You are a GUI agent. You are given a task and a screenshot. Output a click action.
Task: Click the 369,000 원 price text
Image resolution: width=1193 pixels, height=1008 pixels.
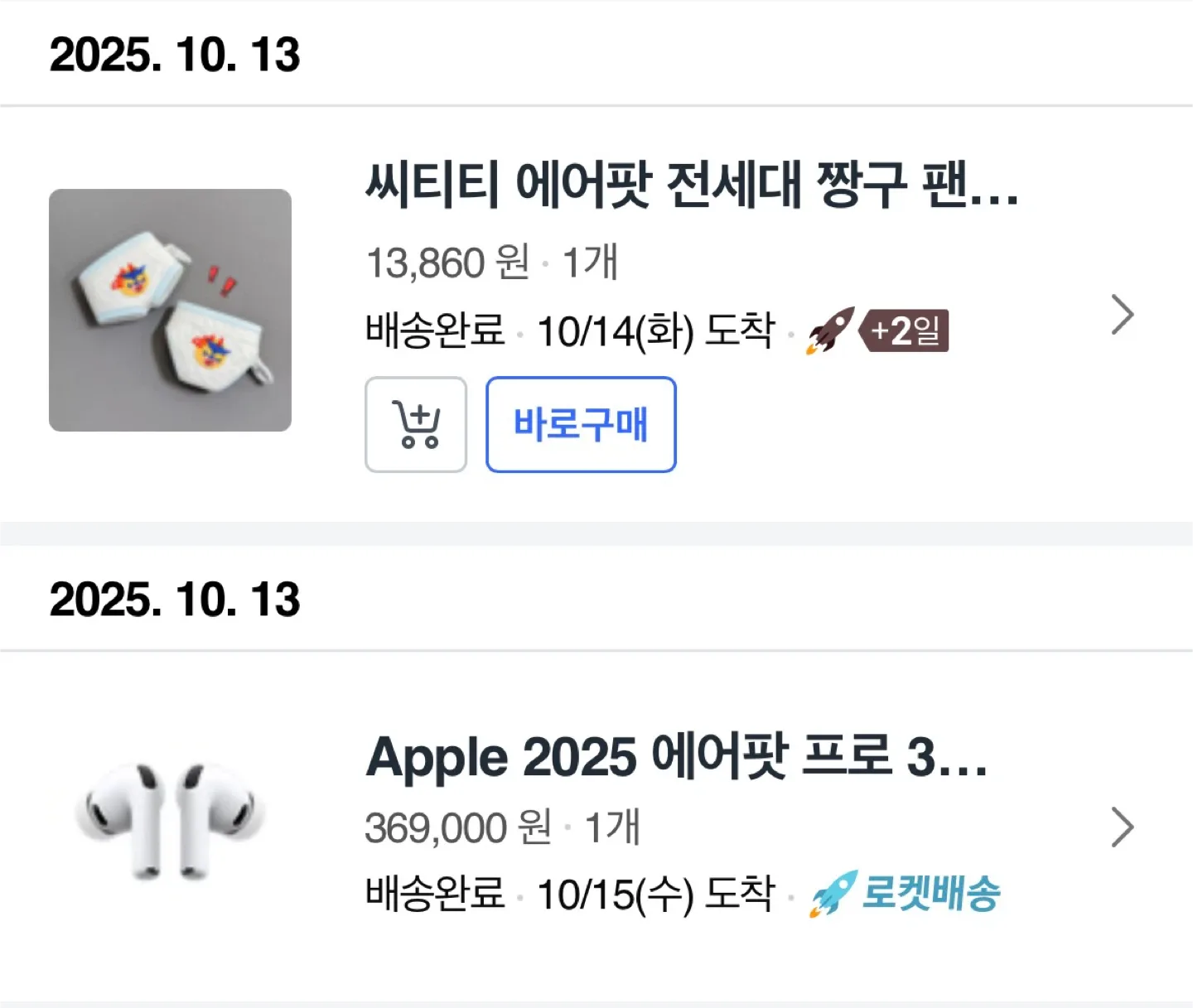[x=458, y=827]
